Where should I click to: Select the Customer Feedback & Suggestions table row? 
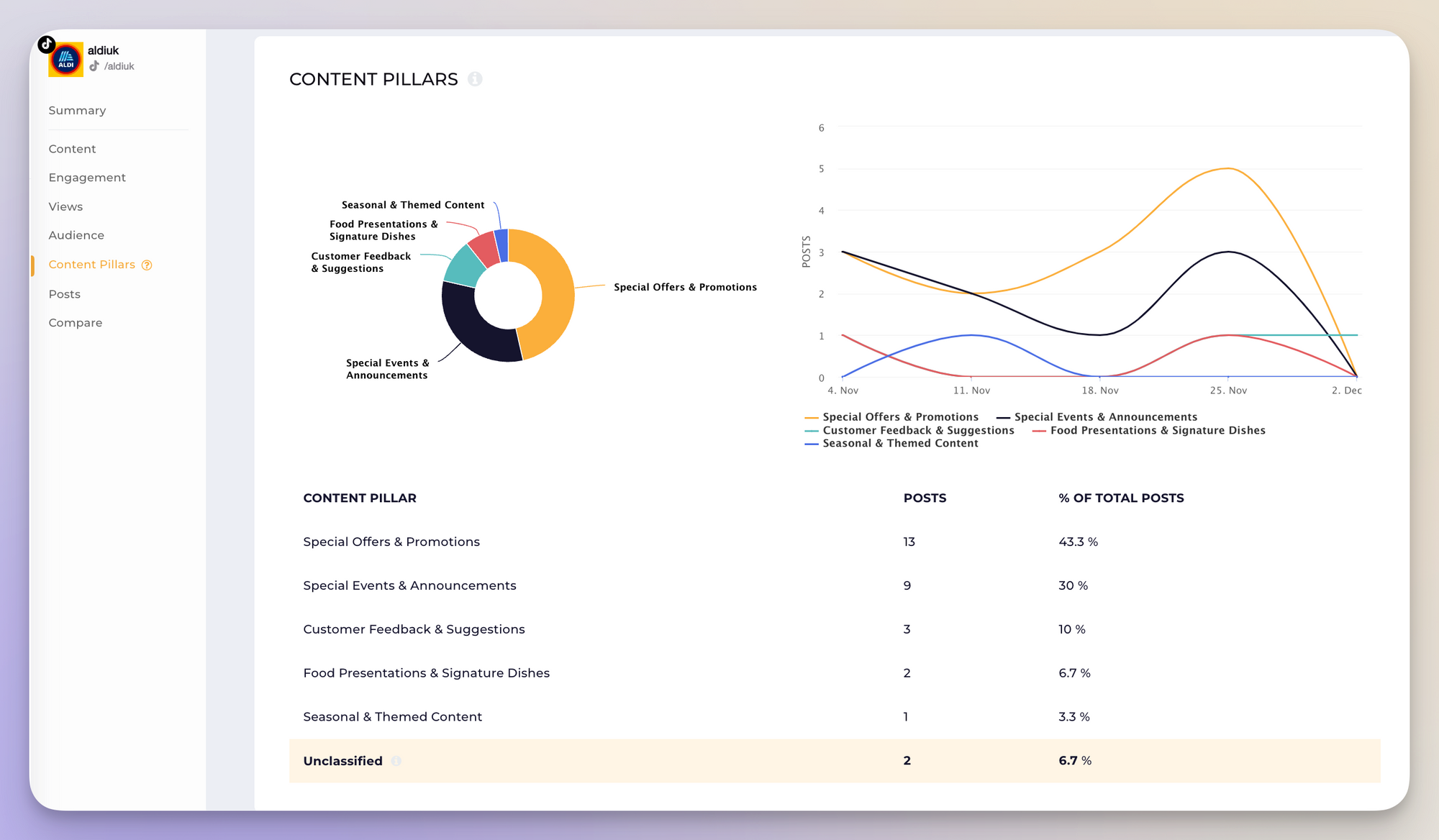coord(835,629)
